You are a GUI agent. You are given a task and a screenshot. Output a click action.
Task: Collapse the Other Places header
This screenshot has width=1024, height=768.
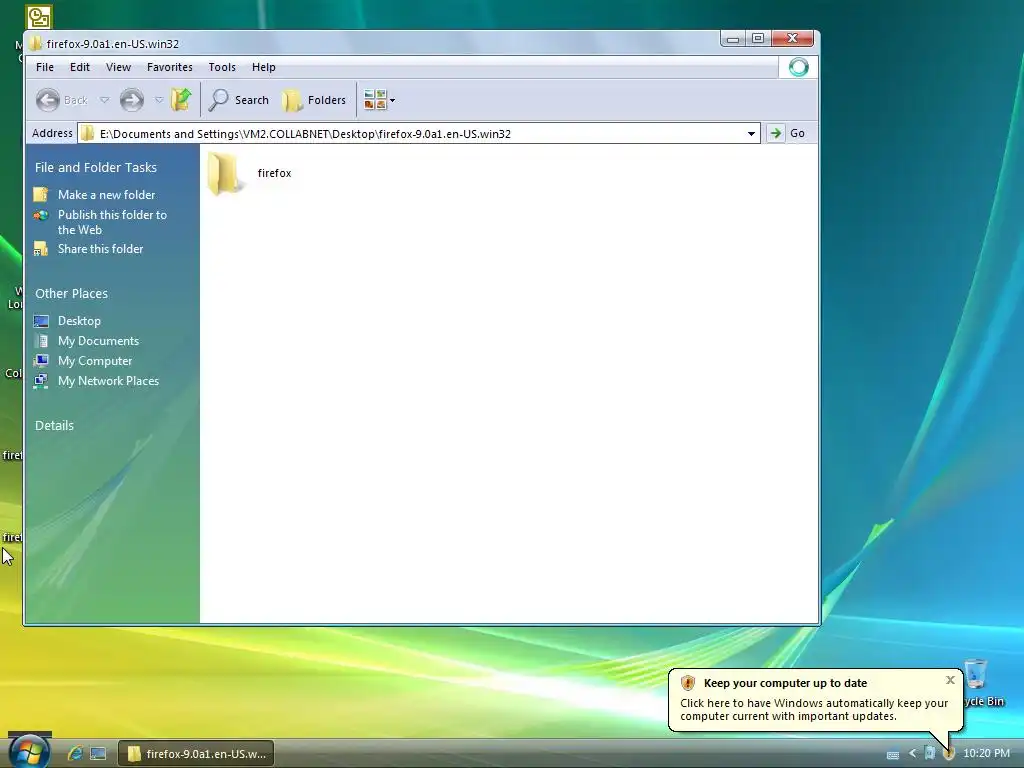(71, 294)
